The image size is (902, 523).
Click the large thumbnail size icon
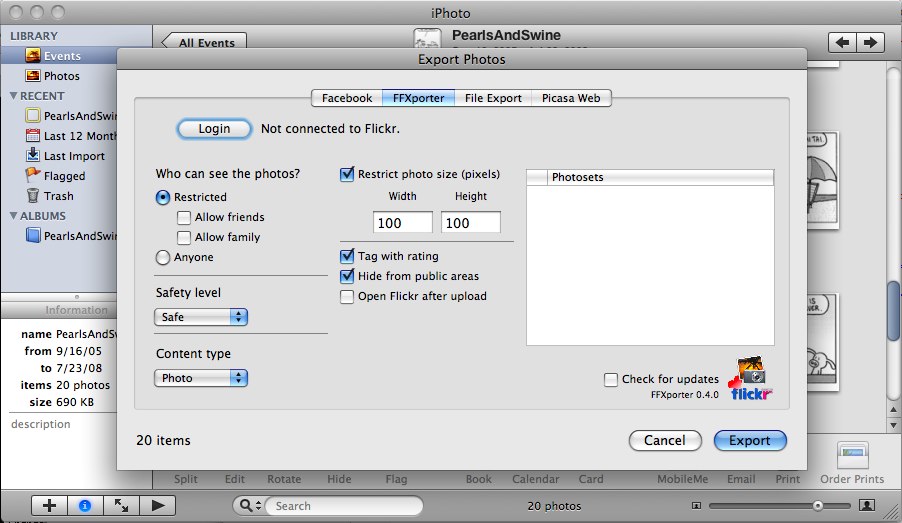click(866, 505)
